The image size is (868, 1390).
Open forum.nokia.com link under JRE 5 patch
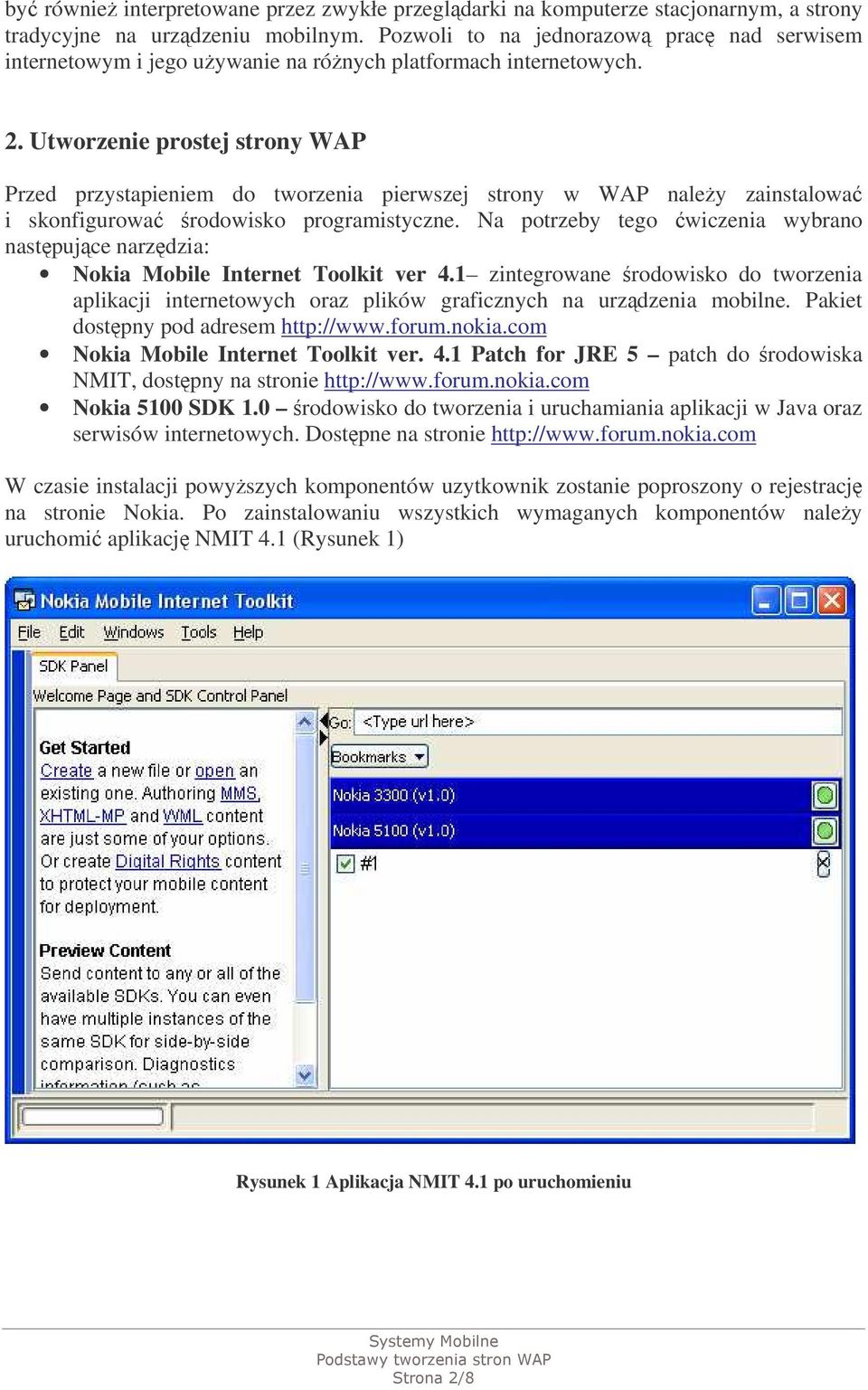[x=457, y=381]
